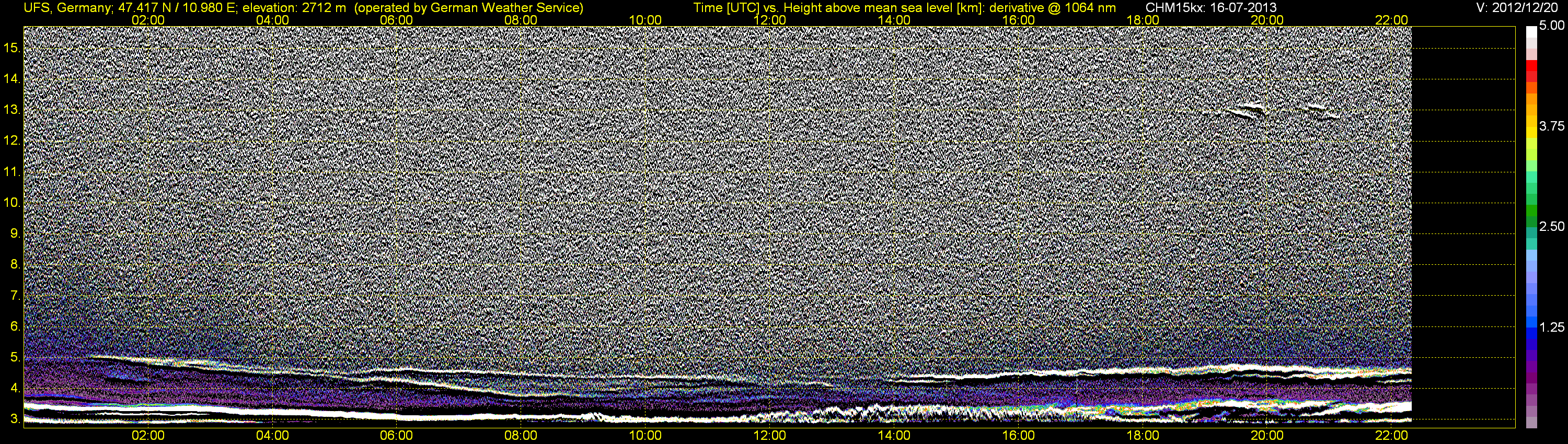This screenshot has width=1568, height=444.
Task: Click the '14.' height axis label
Action: coord(12,78)
